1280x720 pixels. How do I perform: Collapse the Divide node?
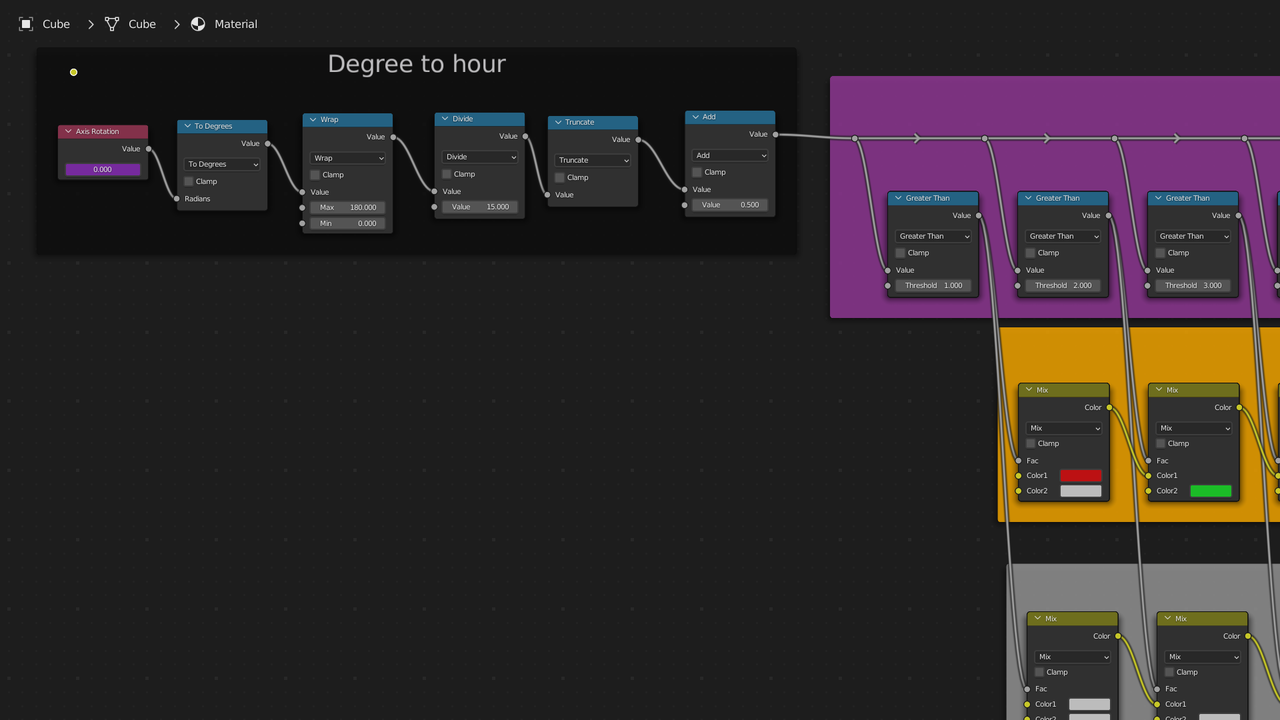tap(445, 118)
